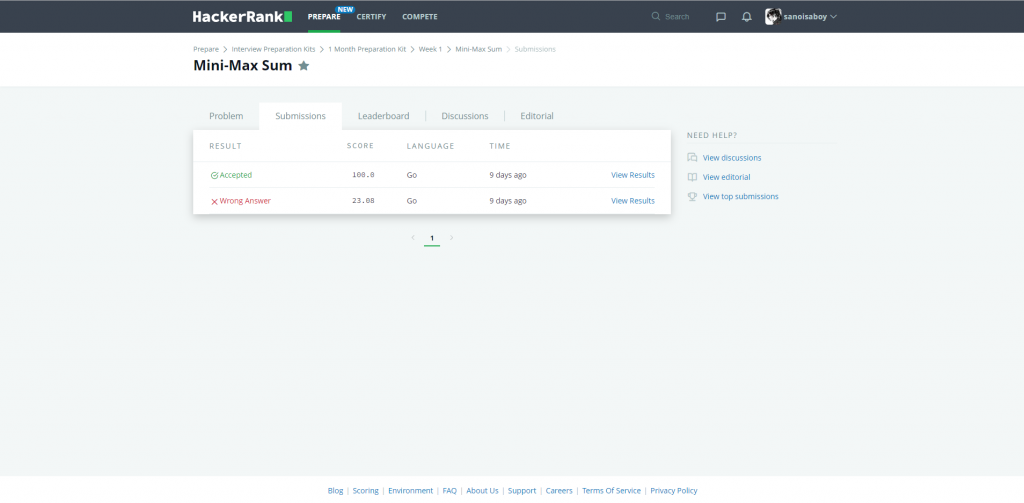1024x503 pixels.
Task: Open the About Us footer link
Action: (x=482, y=491)
